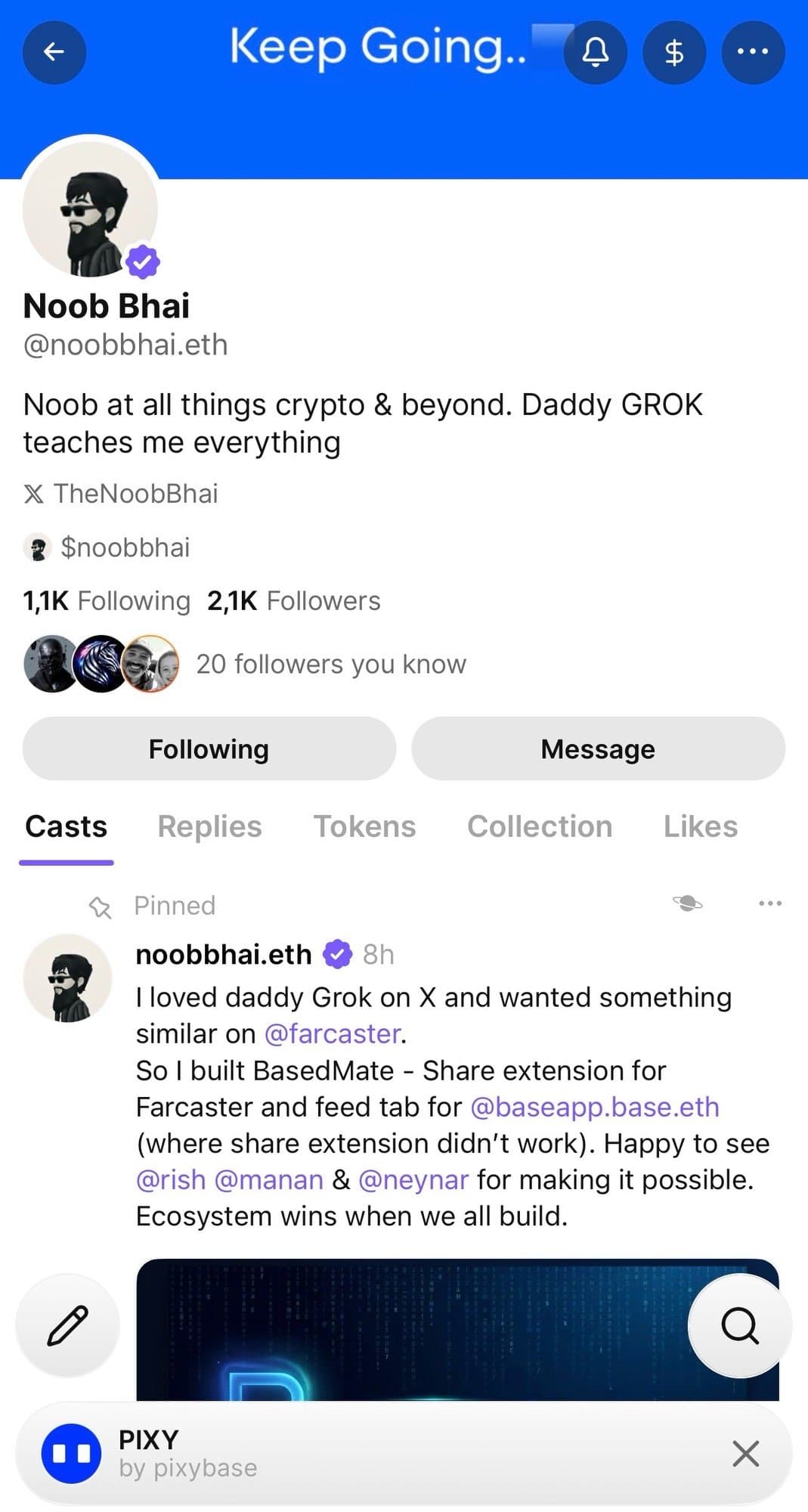
Task: Open the TheNoobBhai X profile link
Action: point(135,494)
